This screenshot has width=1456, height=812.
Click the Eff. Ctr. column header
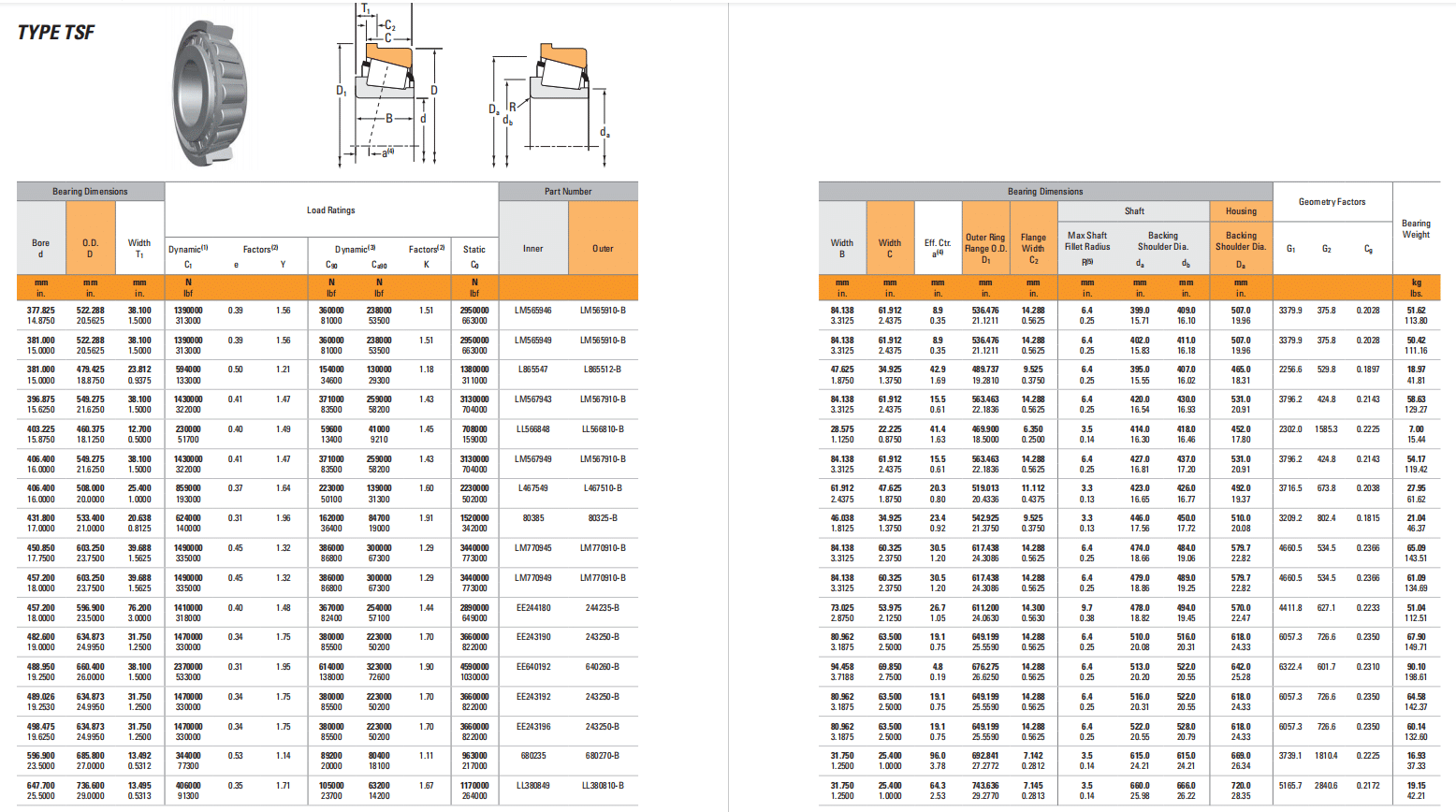[938, 248]
